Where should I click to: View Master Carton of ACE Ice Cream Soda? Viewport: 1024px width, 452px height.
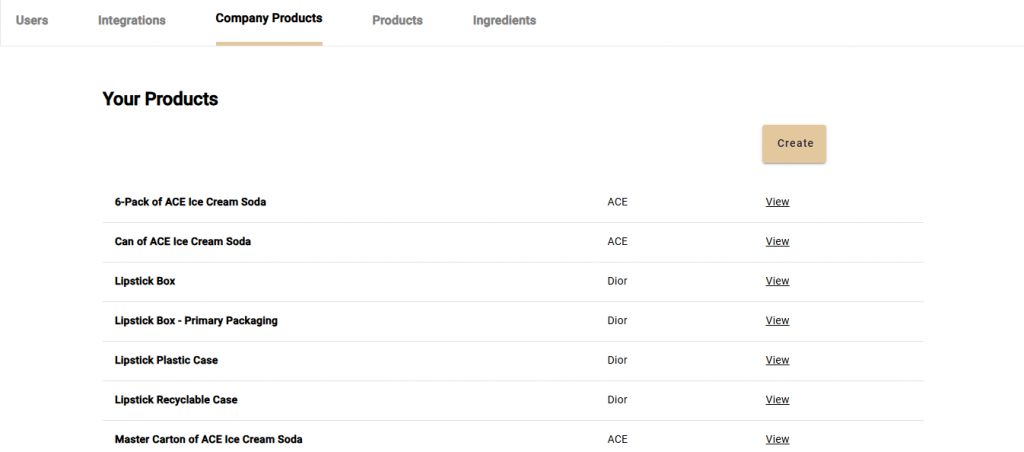click(777, 439)
